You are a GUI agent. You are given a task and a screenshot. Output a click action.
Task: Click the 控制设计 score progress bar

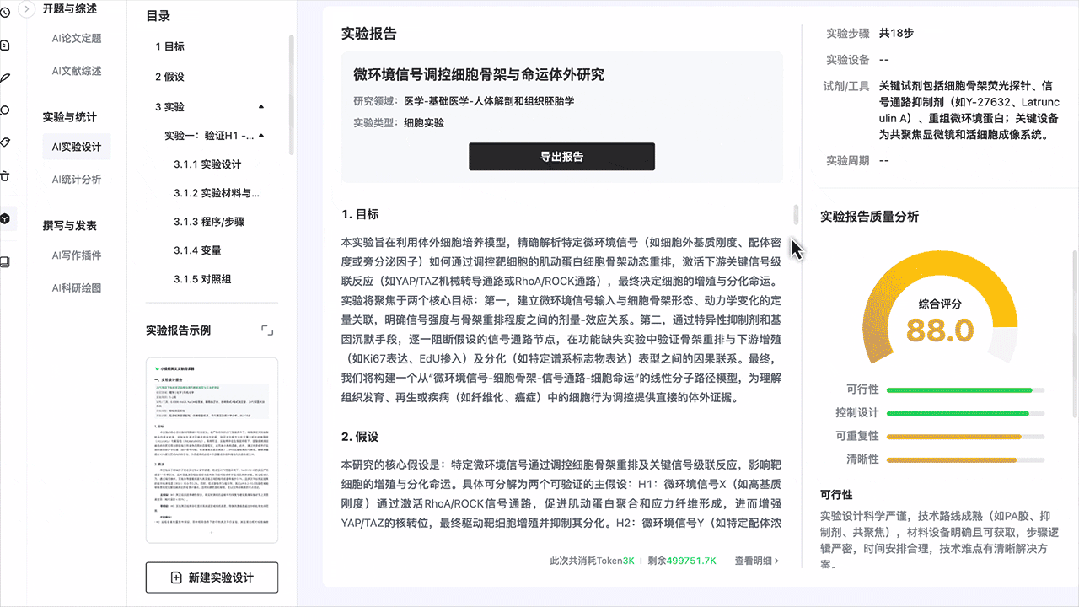pyautogui.click(x=965, y=413)
